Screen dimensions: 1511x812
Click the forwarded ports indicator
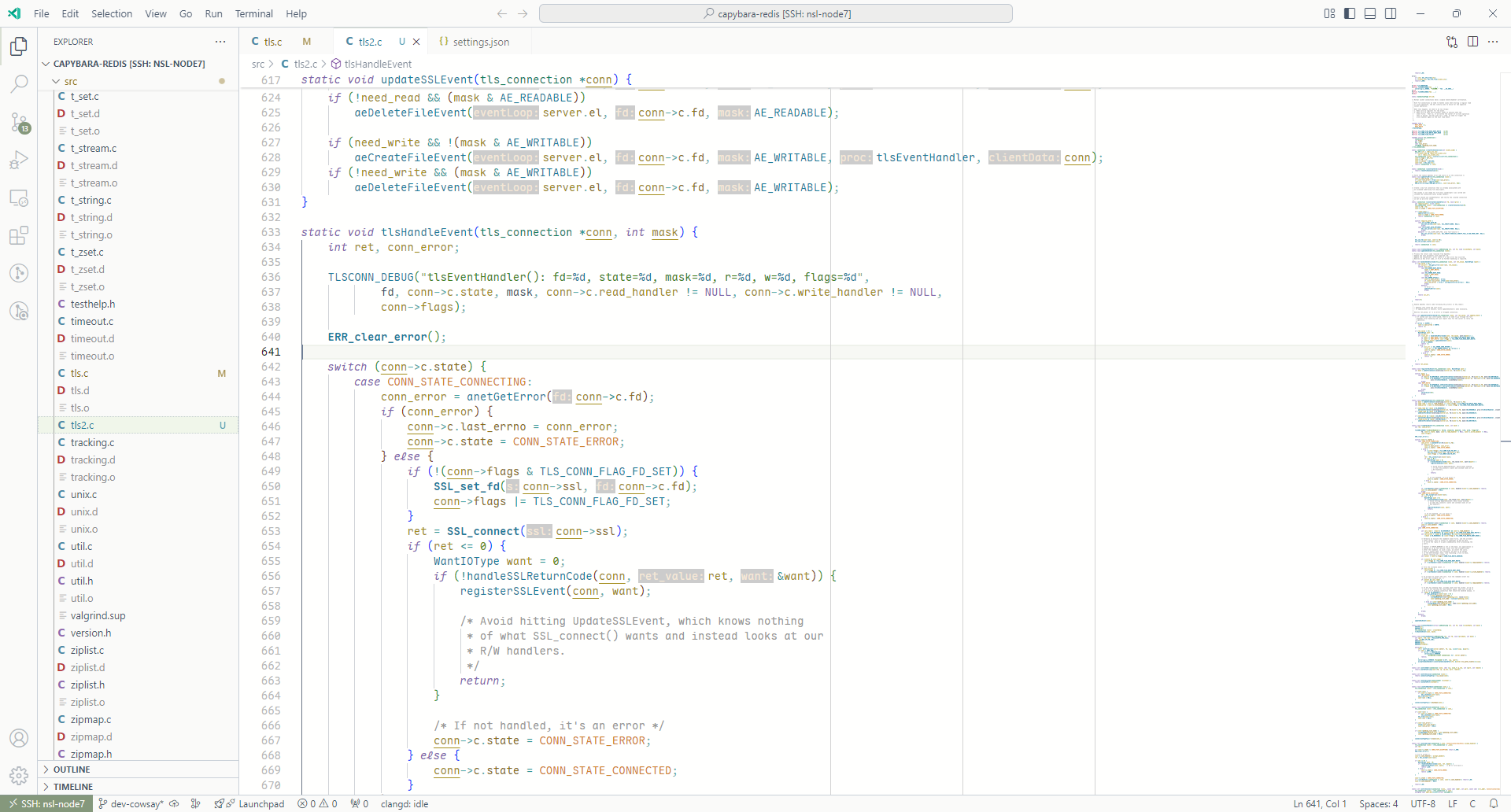(360, 803)
